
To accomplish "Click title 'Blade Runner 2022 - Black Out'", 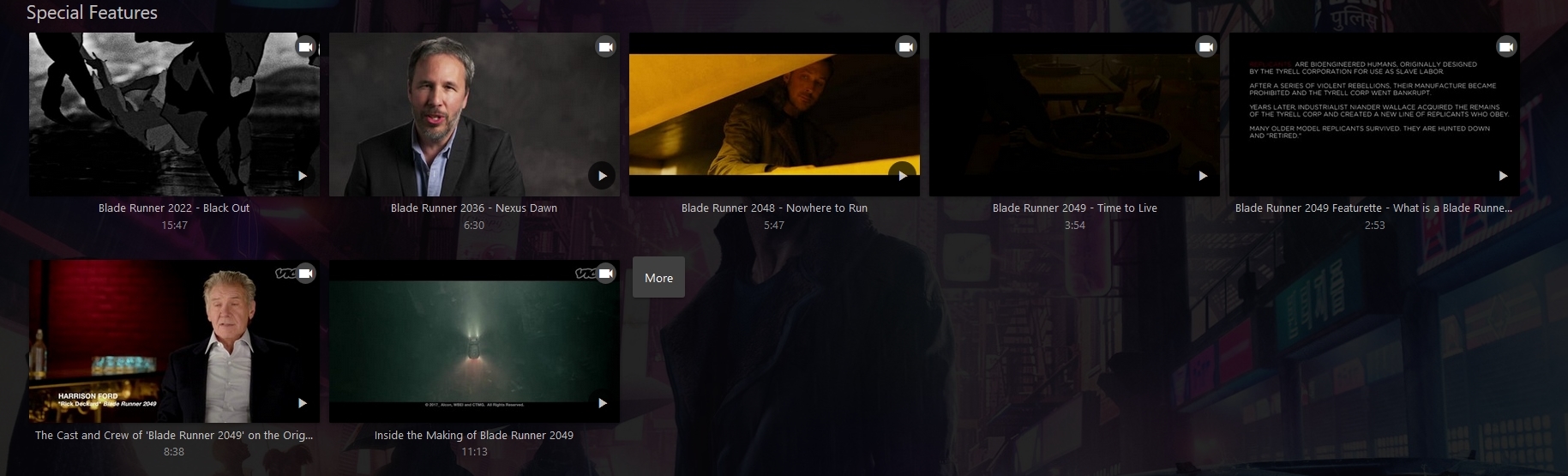I will click(174, 208).
